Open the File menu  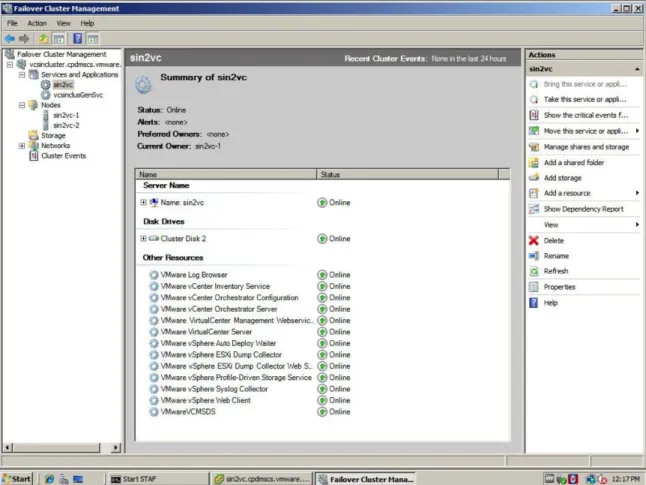click(12, 23)
